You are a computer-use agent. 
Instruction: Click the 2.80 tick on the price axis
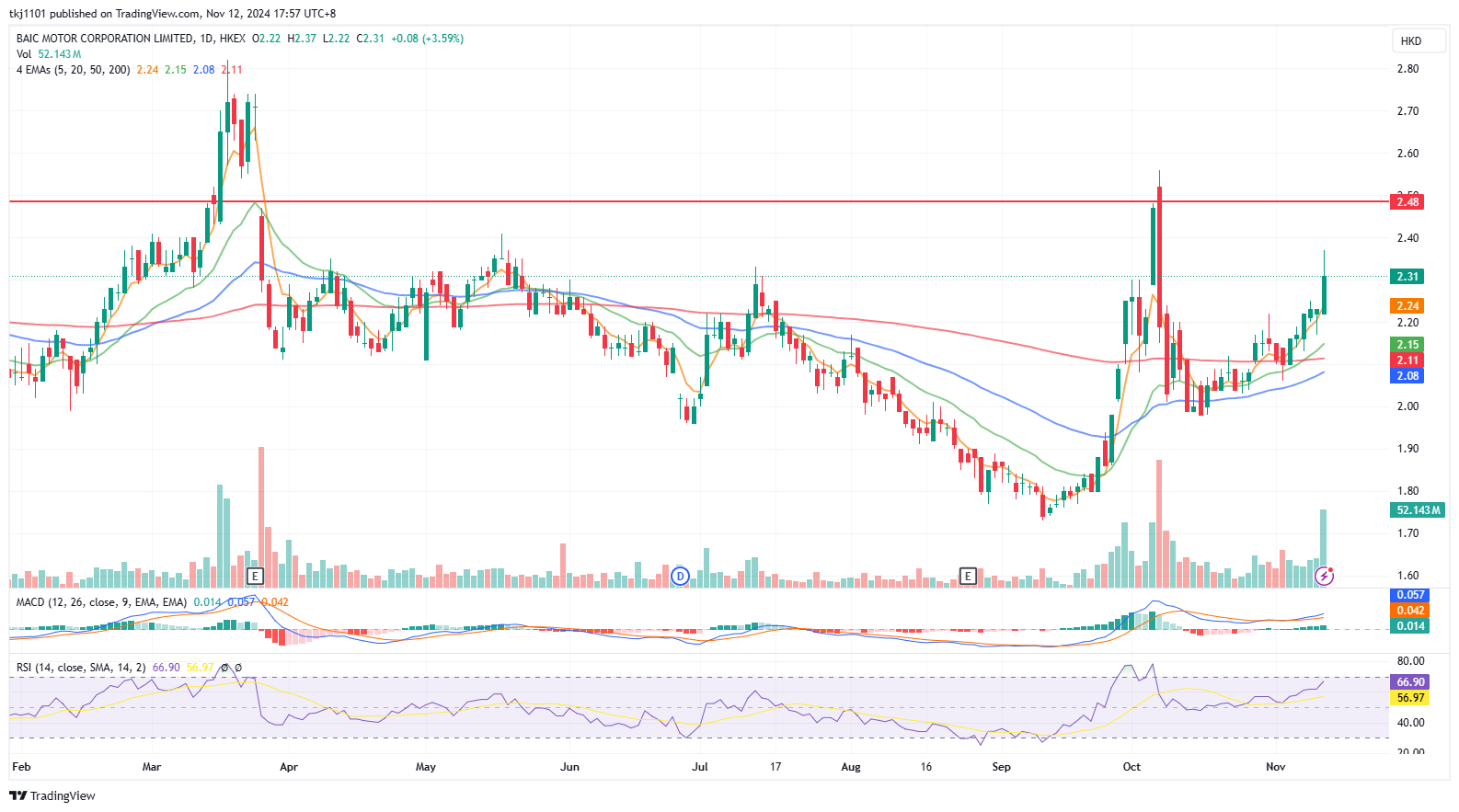(x=1407, y=69)
